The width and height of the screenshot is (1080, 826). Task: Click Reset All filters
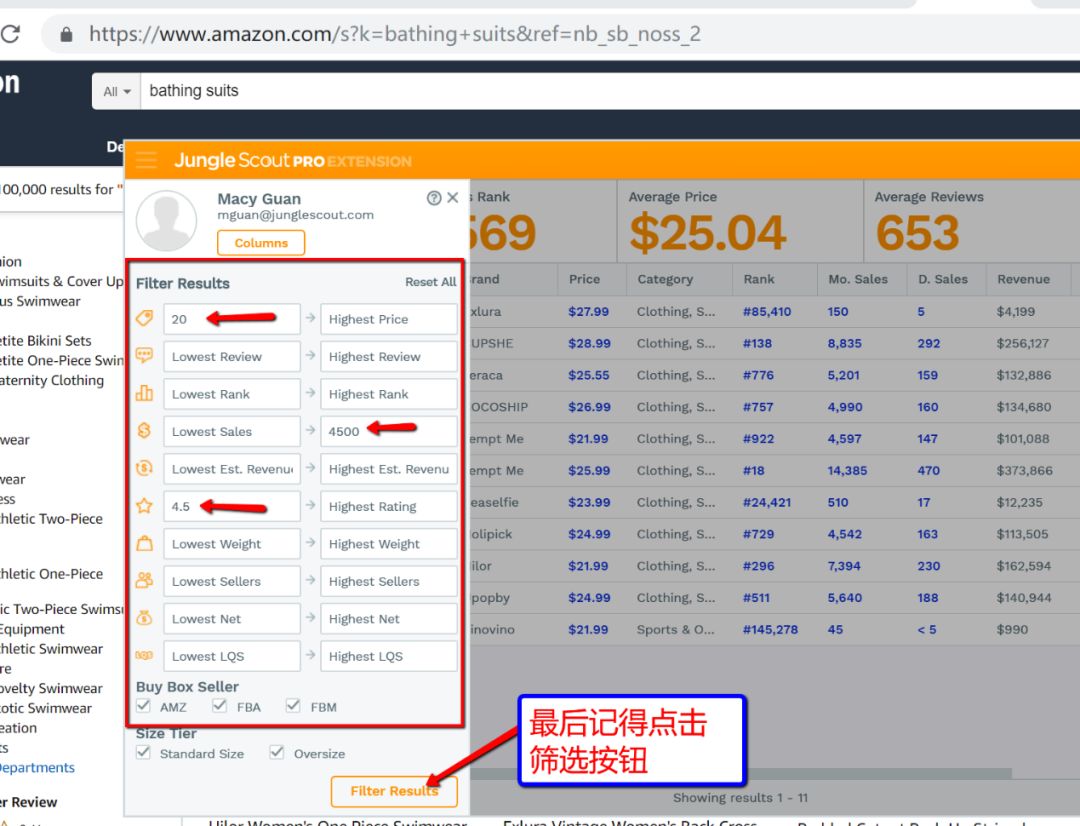[x=430, y=282]
